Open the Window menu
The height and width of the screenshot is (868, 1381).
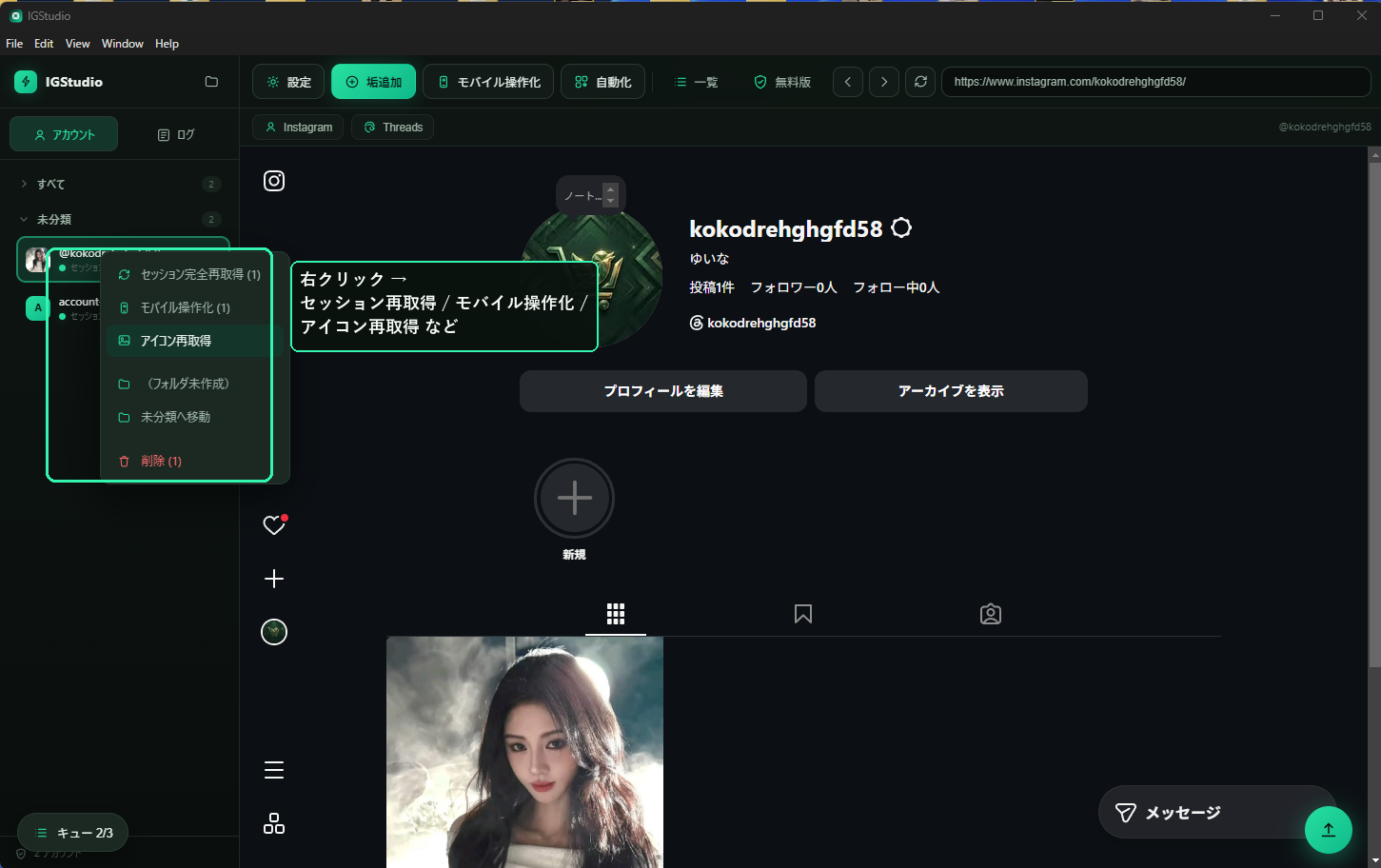[123, 44]
